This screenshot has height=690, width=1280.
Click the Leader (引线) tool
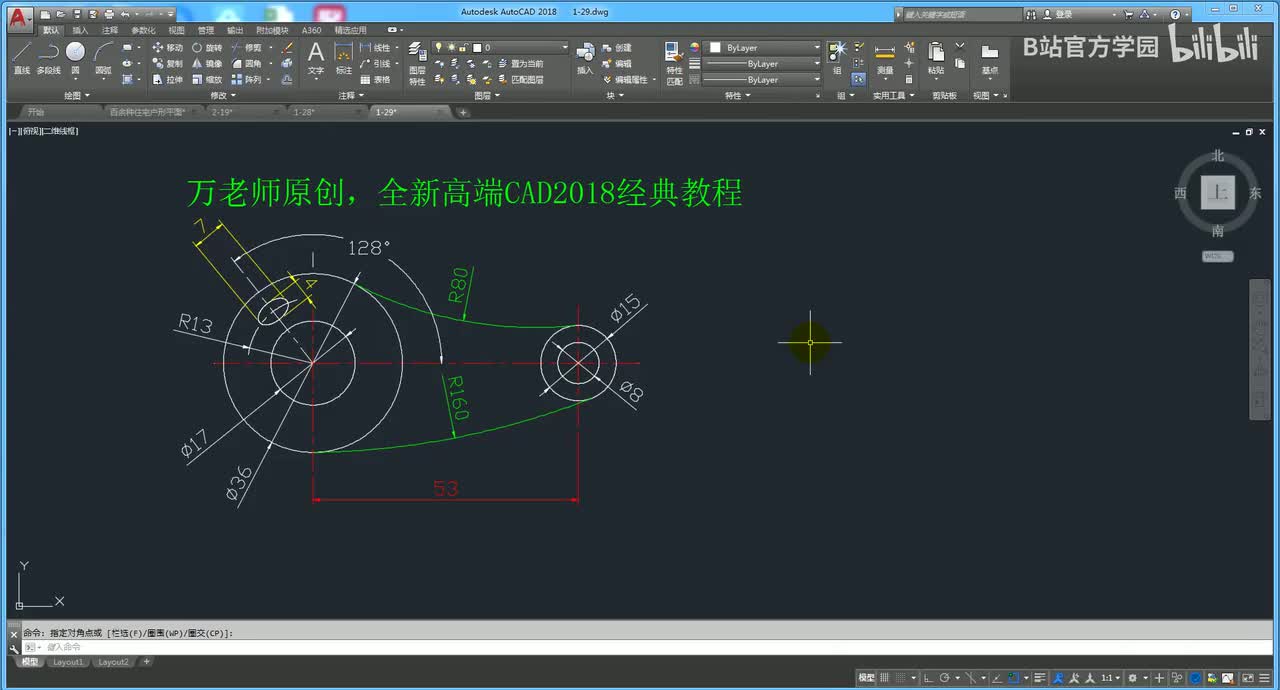(376, 63)
